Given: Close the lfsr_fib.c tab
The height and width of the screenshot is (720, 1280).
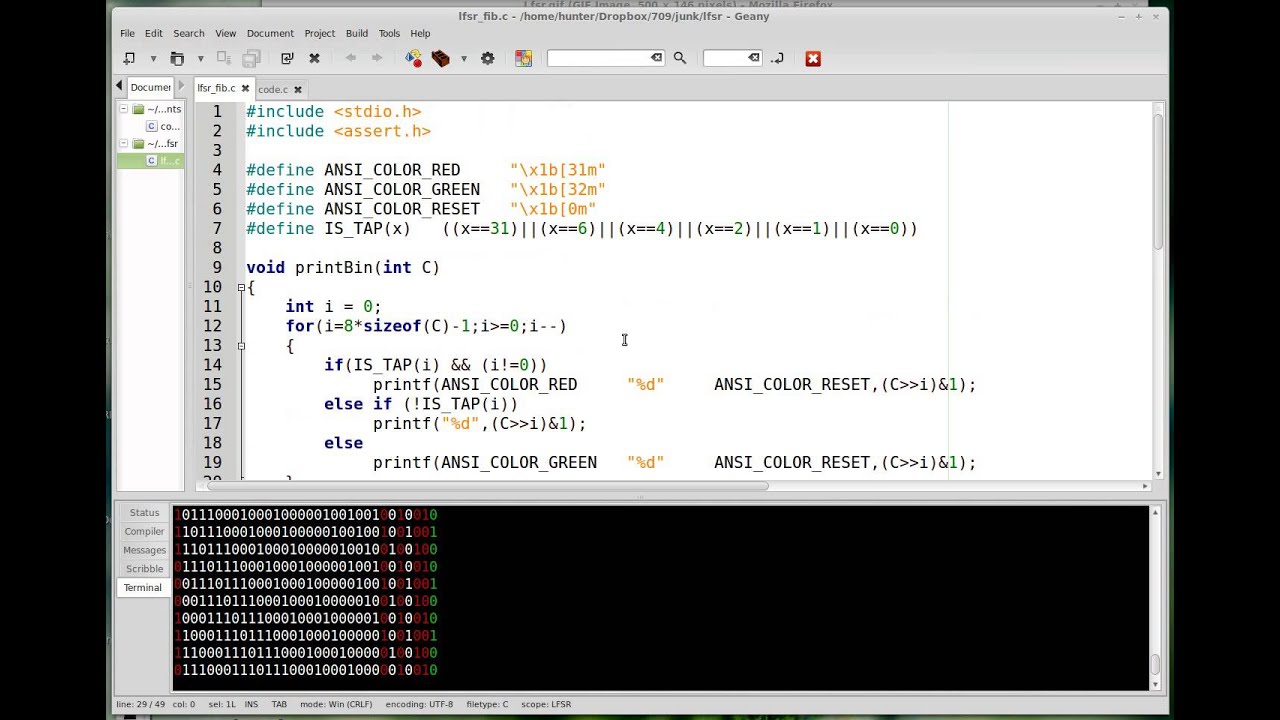Looking at the screenshot, I should (x=245, y=88).
